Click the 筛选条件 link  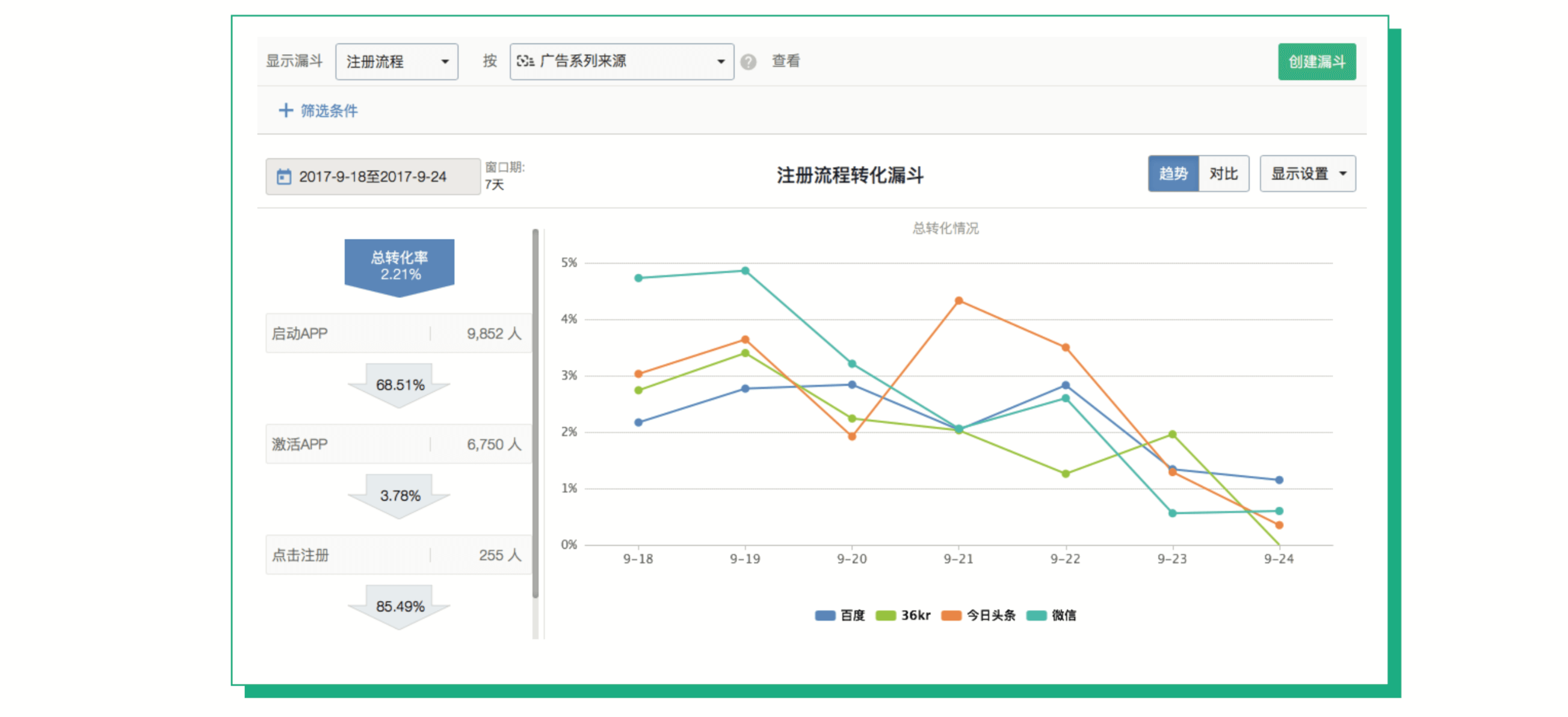pyautogui.click(x=329, y=111)
